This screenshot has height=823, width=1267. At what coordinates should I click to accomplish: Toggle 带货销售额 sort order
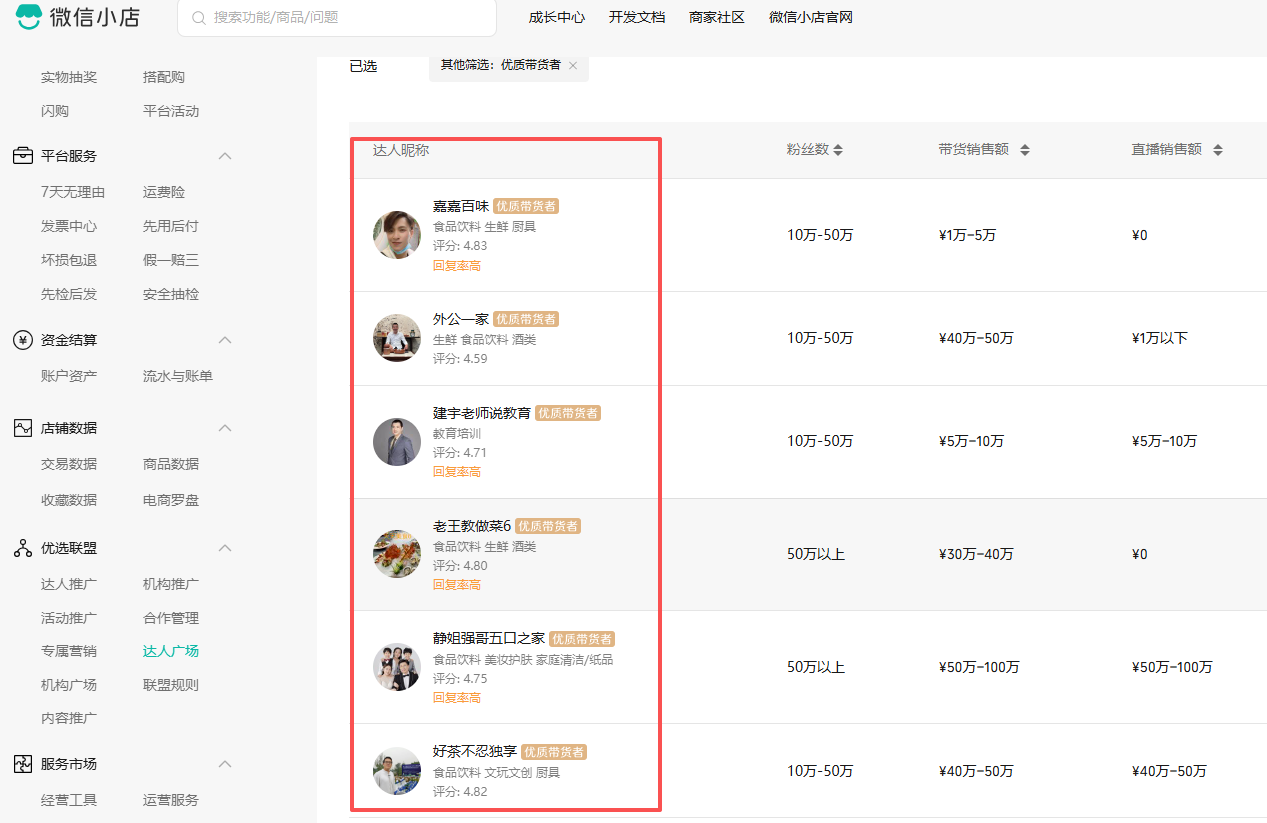coord(1024,149)
